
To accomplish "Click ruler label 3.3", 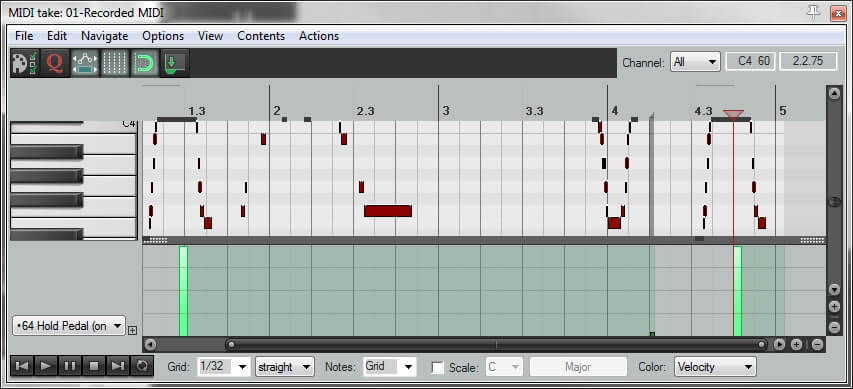I will [534, 111].
